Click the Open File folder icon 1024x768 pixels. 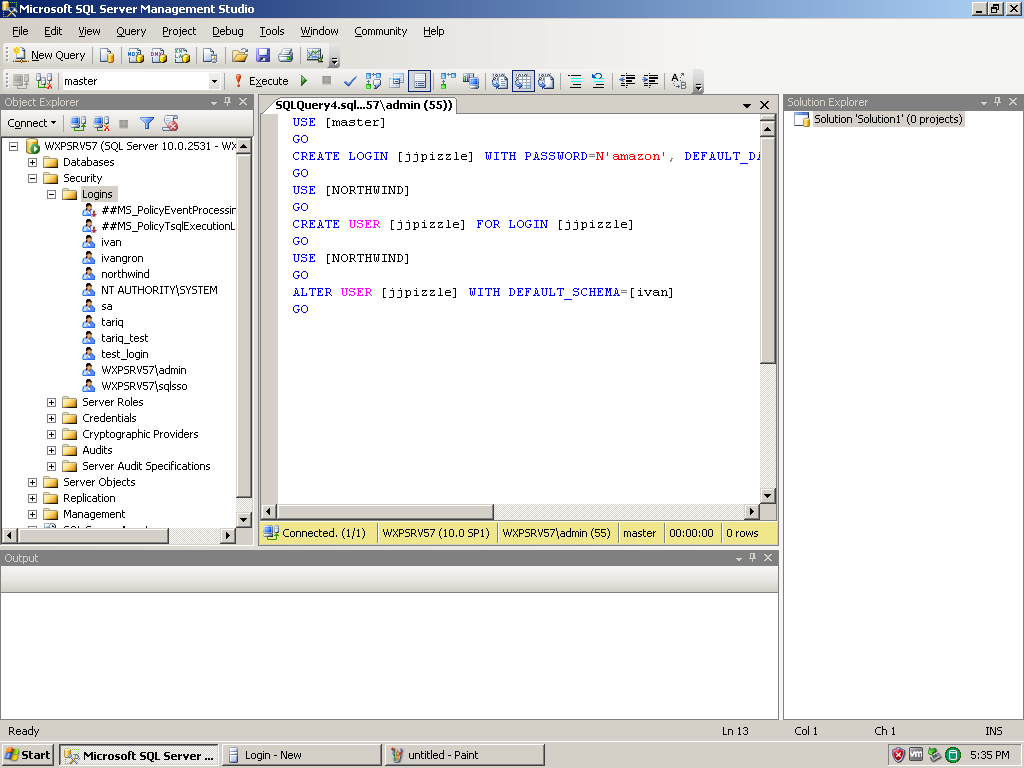(240, 56)
